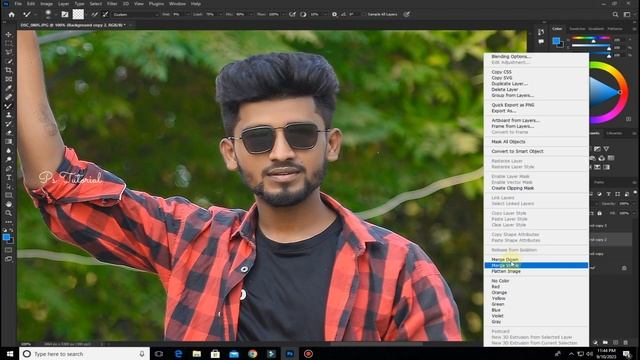Select the Crop tool
This screenshot has height=360, width=640.
(x=9, y=70)
